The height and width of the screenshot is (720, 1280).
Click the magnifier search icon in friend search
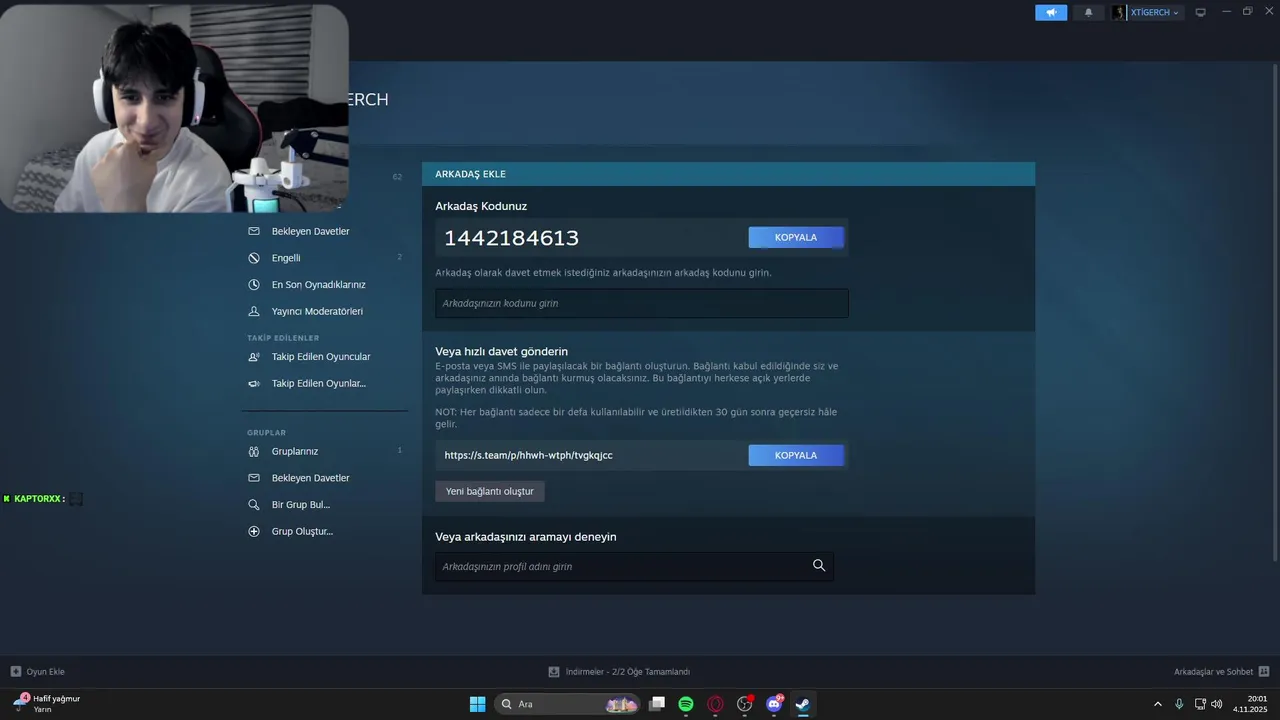click(x=819, y=566)
